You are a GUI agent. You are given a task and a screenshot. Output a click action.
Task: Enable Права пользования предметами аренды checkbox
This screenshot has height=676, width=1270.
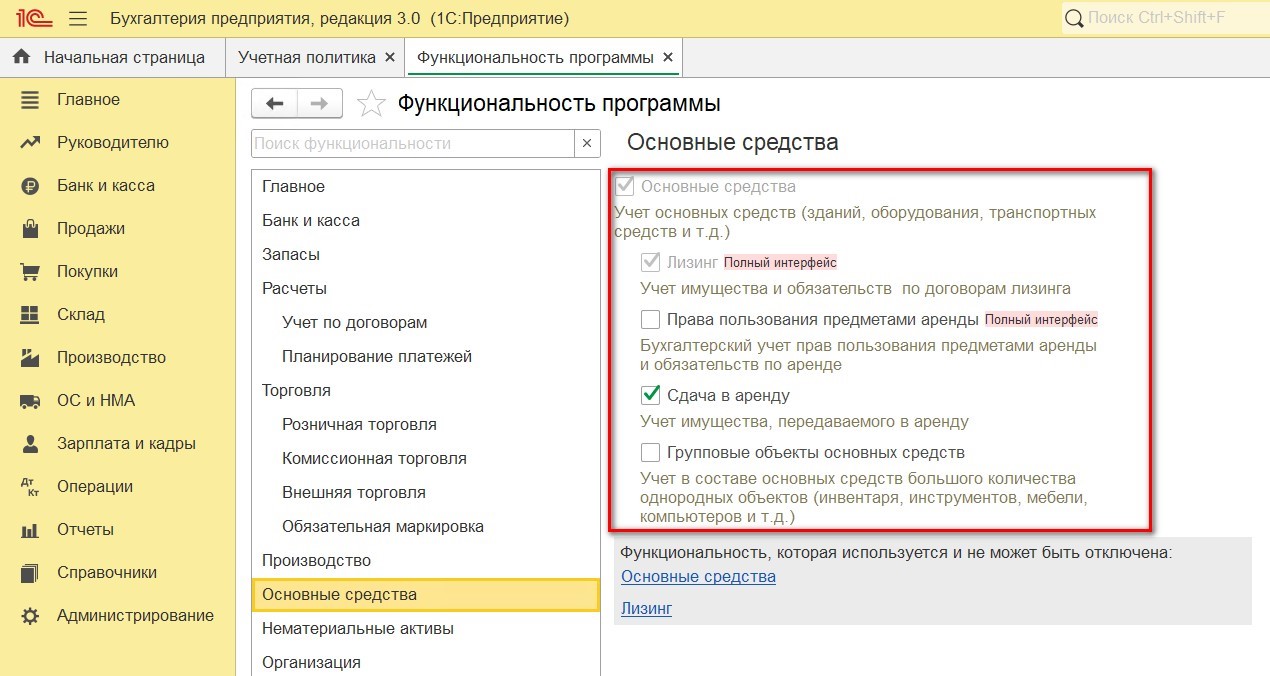point(651,320)
